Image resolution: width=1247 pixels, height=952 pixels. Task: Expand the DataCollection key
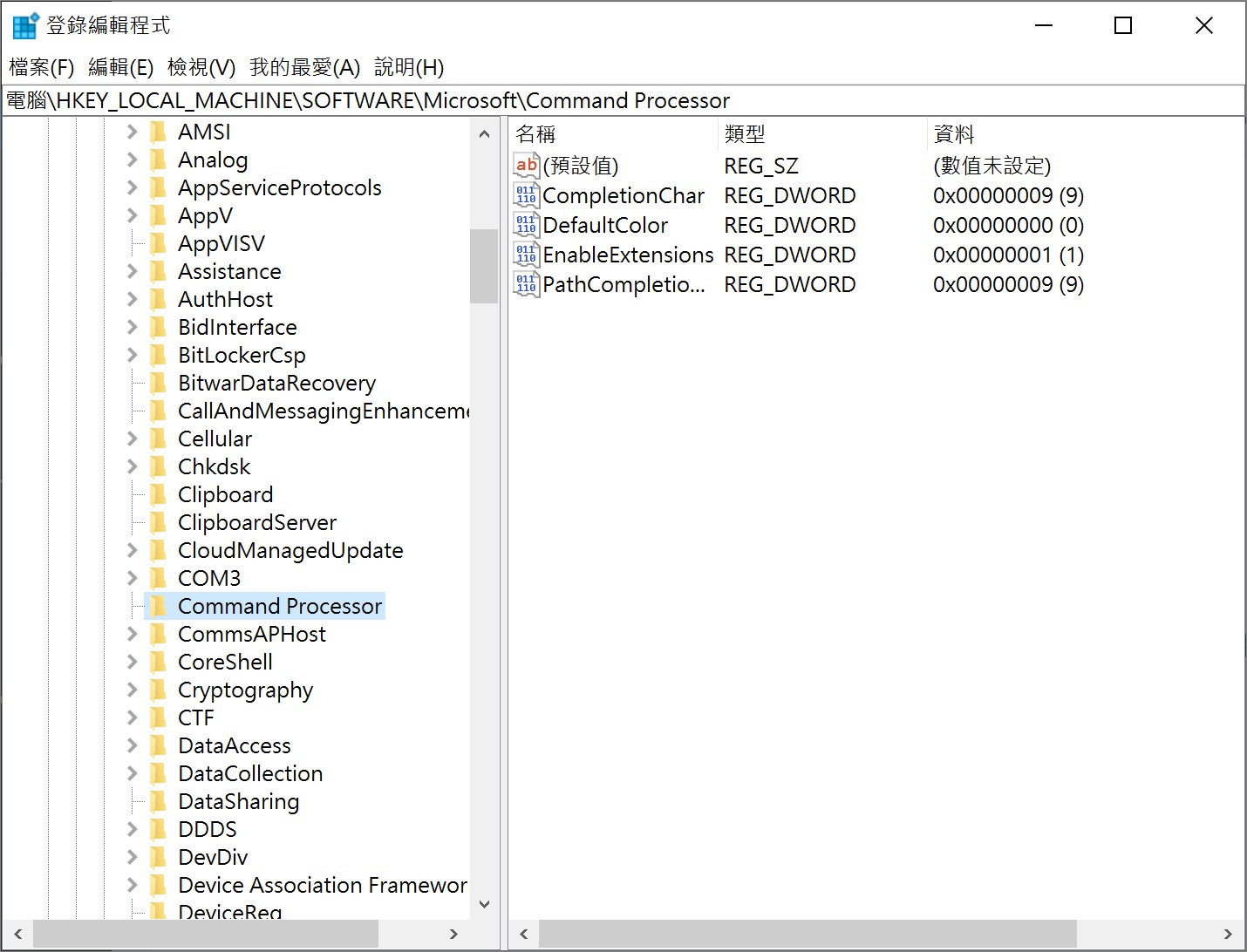(x=132, y=773)
